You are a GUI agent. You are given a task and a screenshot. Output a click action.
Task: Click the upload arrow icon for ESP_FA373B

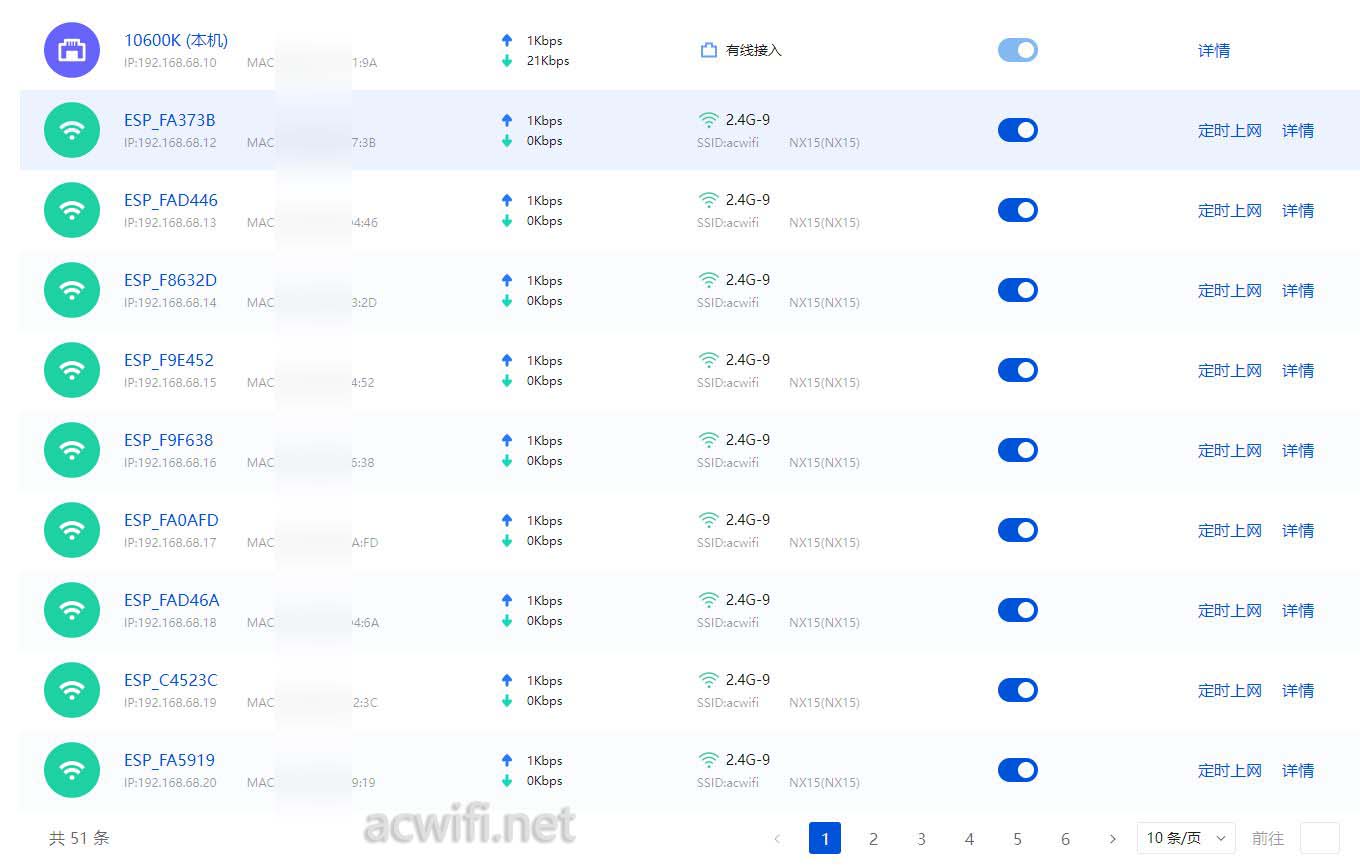pos(507,121)
